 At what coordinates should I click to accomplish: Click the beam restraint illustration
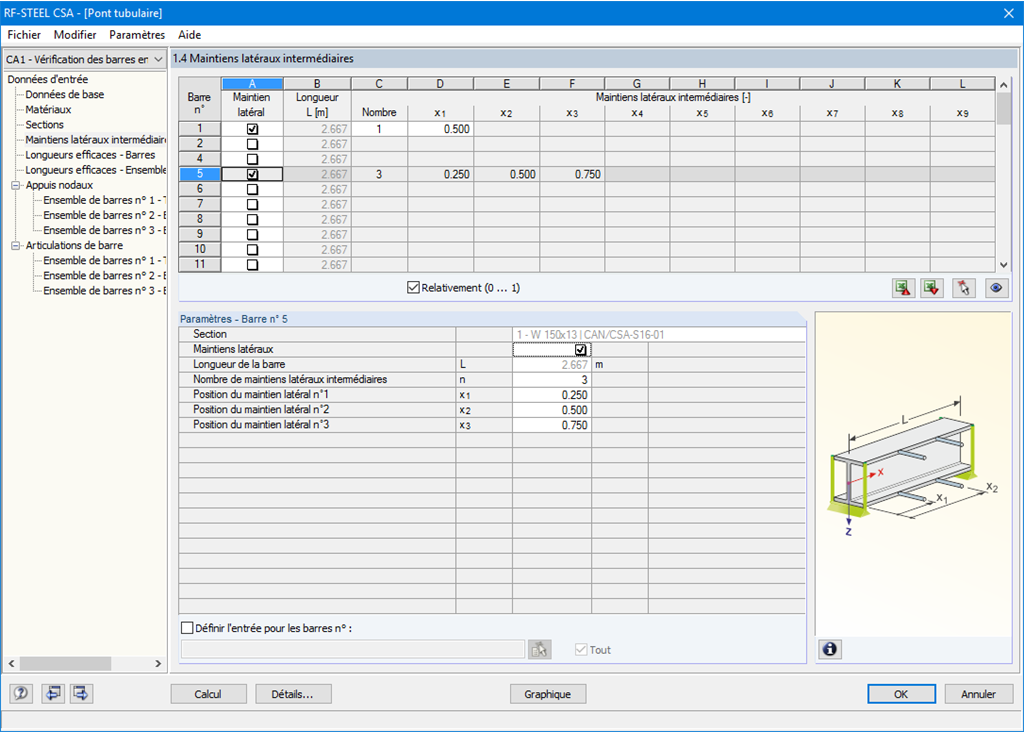[x=913, y=465]
